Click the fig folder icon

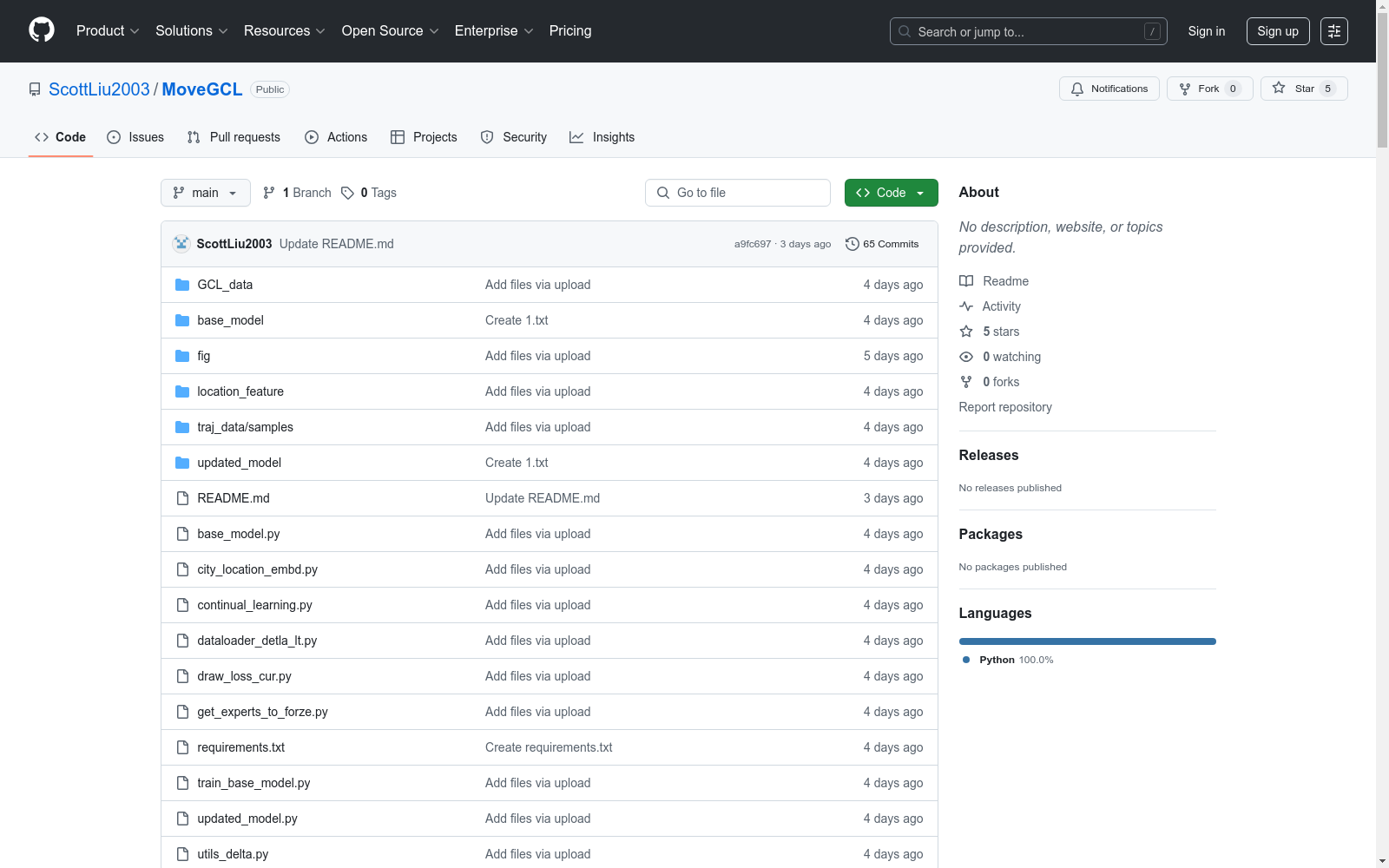(182, 356)
